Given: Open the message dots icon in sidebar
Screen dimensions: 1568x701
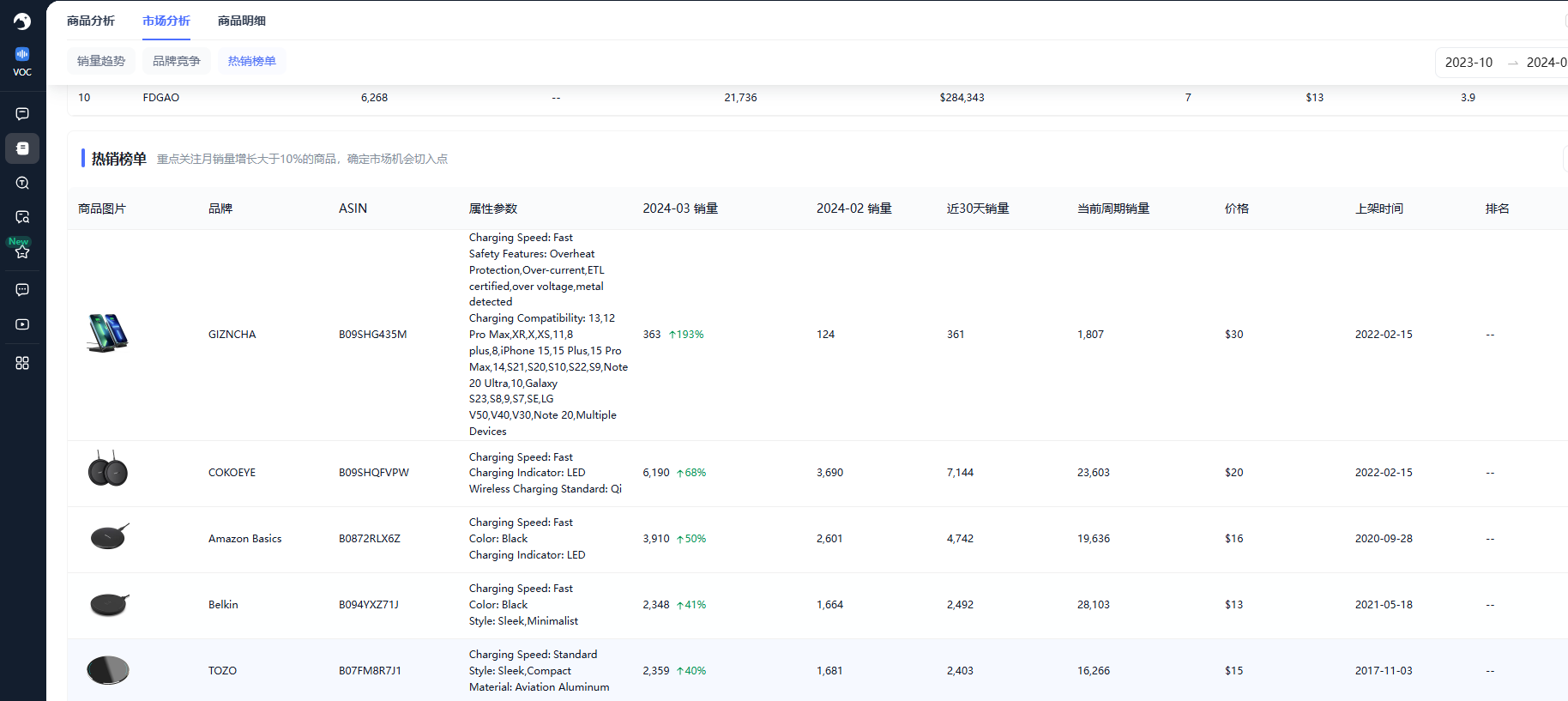Looking at the screenshot, I should point(22,290).
